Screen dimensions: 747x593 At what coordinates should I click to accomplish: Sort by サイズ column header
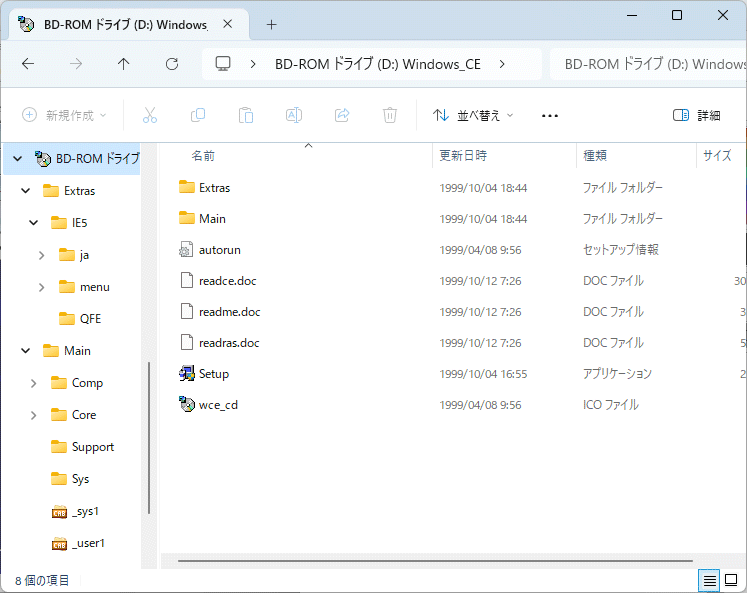pos(717,156)
